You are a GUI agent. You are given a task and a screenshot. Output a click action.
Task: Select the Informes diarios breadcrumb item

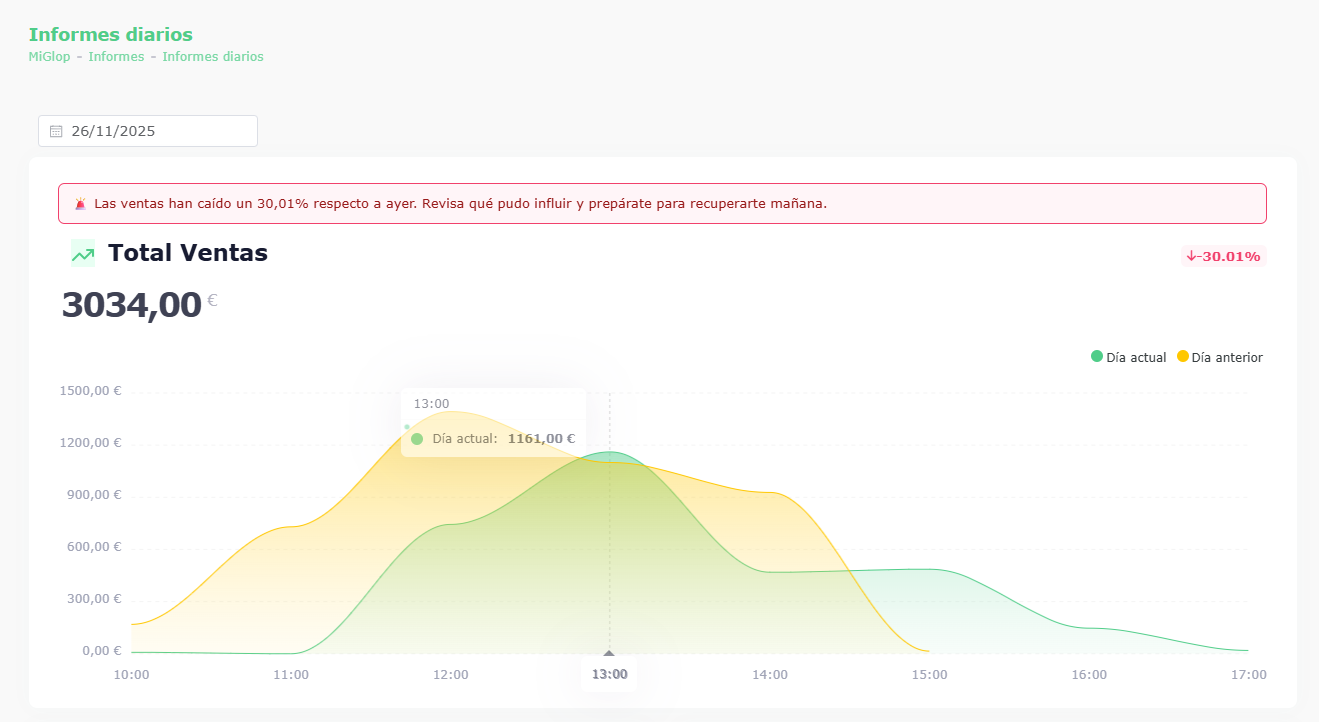pos(213,57)
